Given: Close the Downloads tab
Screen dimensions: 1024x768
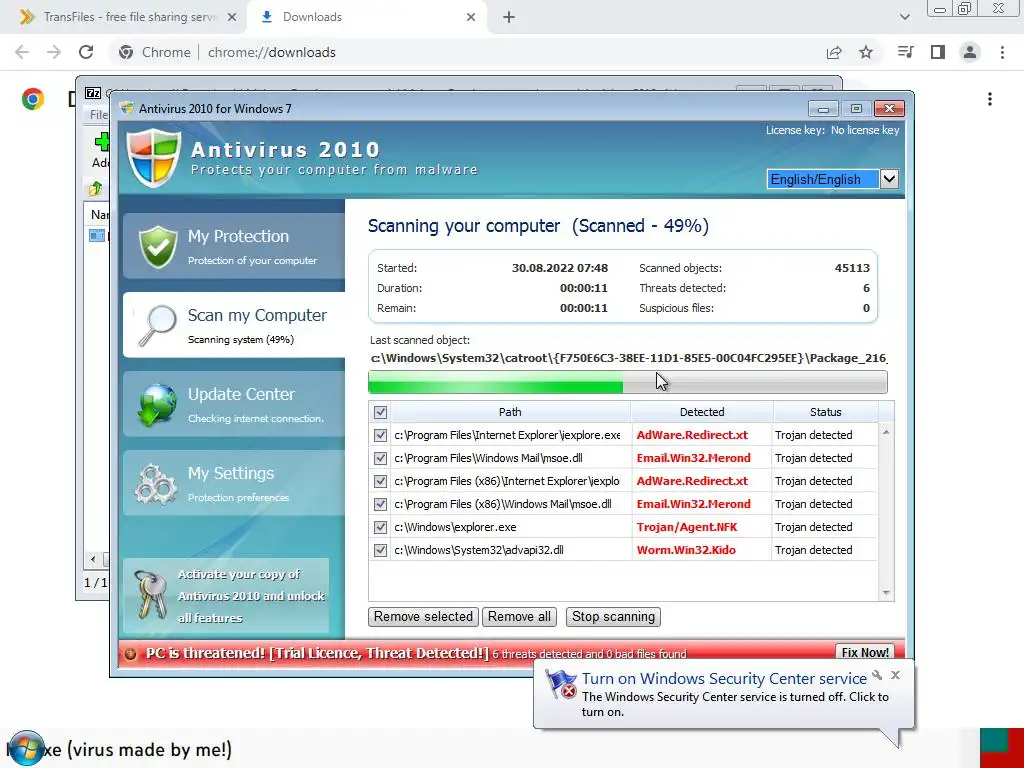Looking at the screenshot, I should coord(471,17).
